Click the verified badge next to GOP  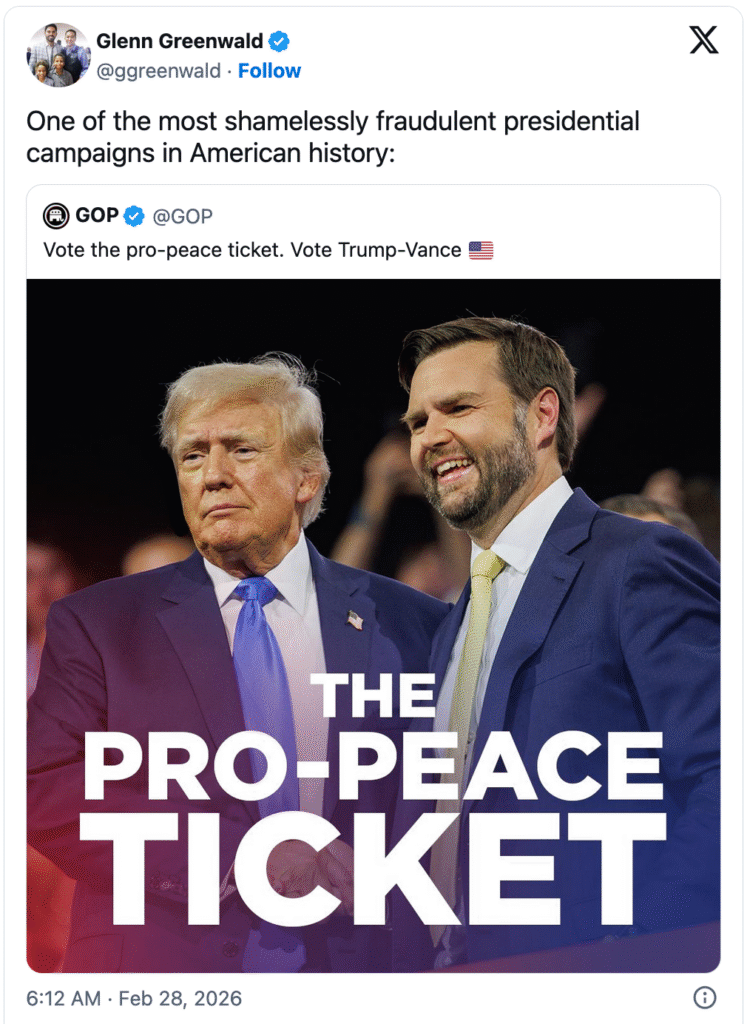coord(134,216)
